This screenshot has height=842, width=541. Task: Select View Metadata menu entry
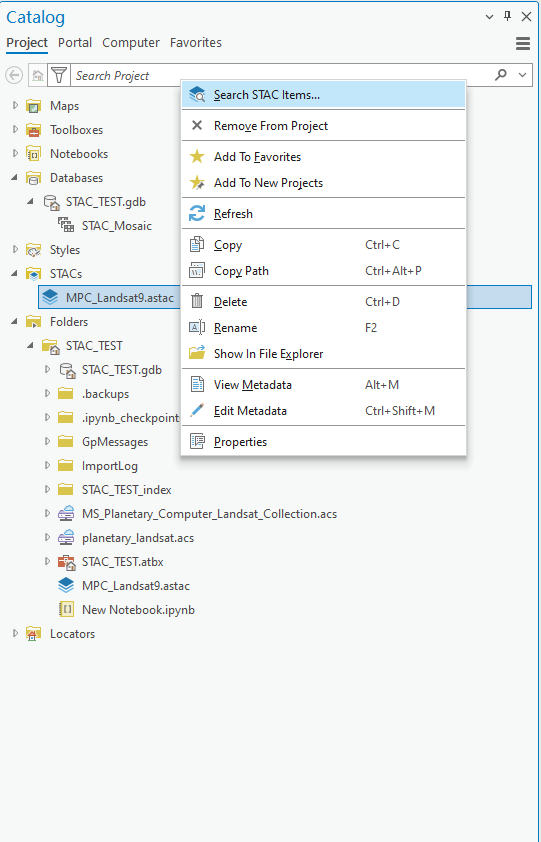coord(323,385)
